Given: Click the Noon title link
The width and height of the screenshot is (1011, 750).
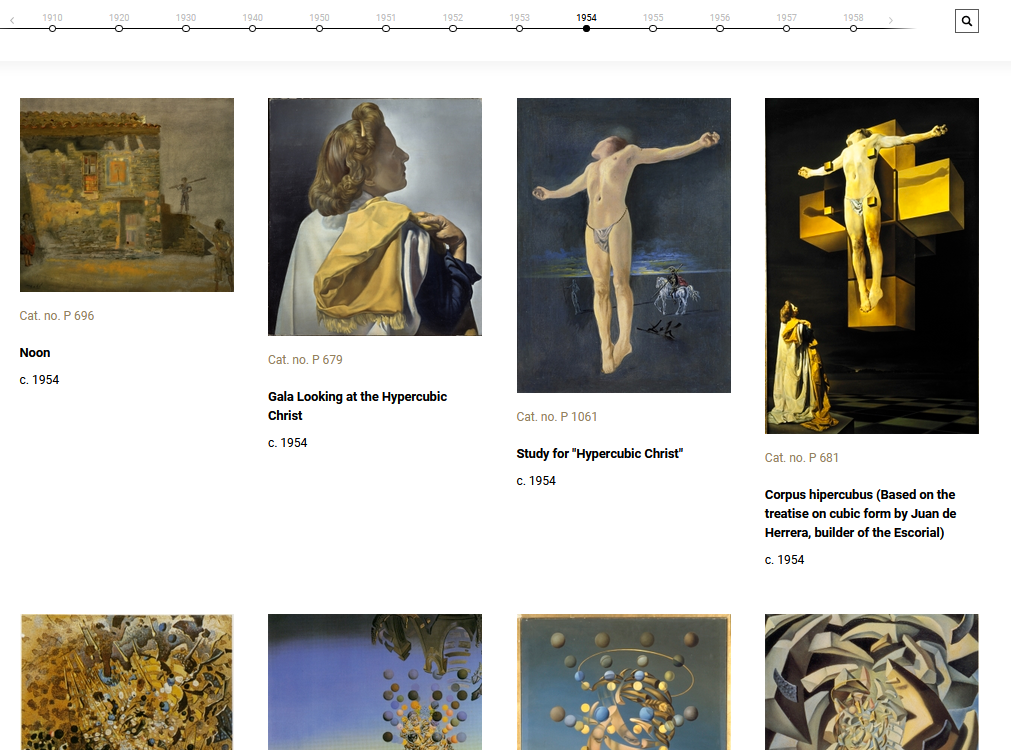Looking at the screenshot, I should click(x=35, y=353).
